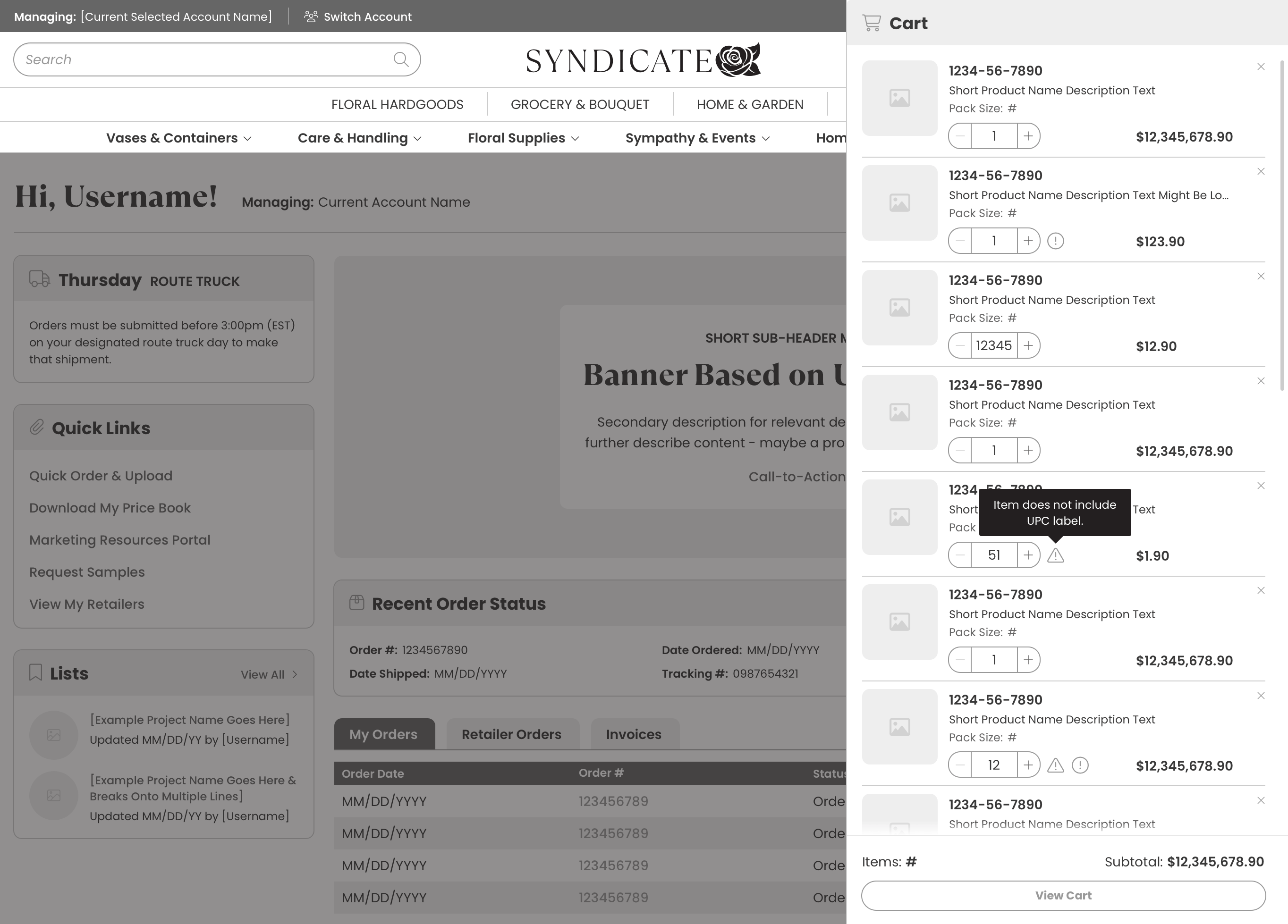
Task: Click the Switch Account people icon
Action: point(311,17)
